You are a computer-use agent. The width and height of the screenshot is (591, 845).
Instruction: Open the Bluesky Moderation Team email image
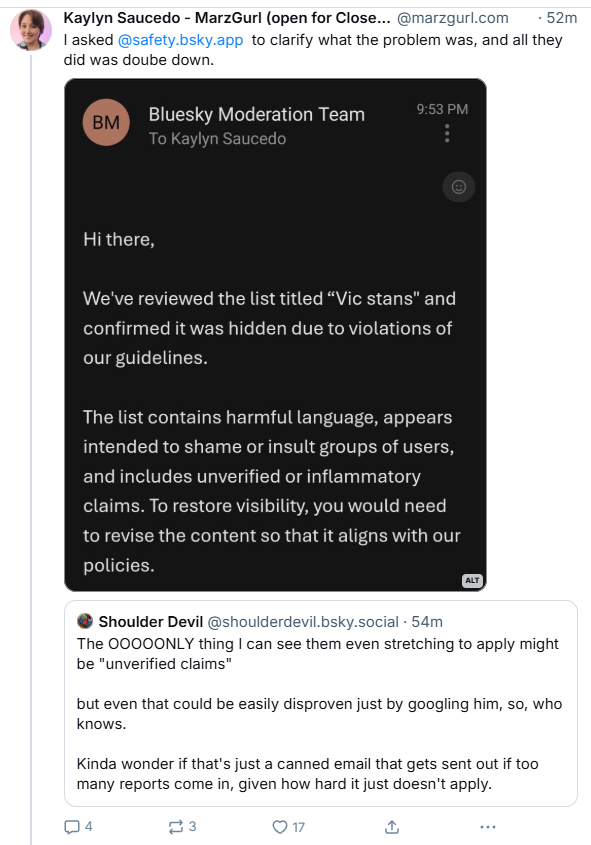click(275, 335)
